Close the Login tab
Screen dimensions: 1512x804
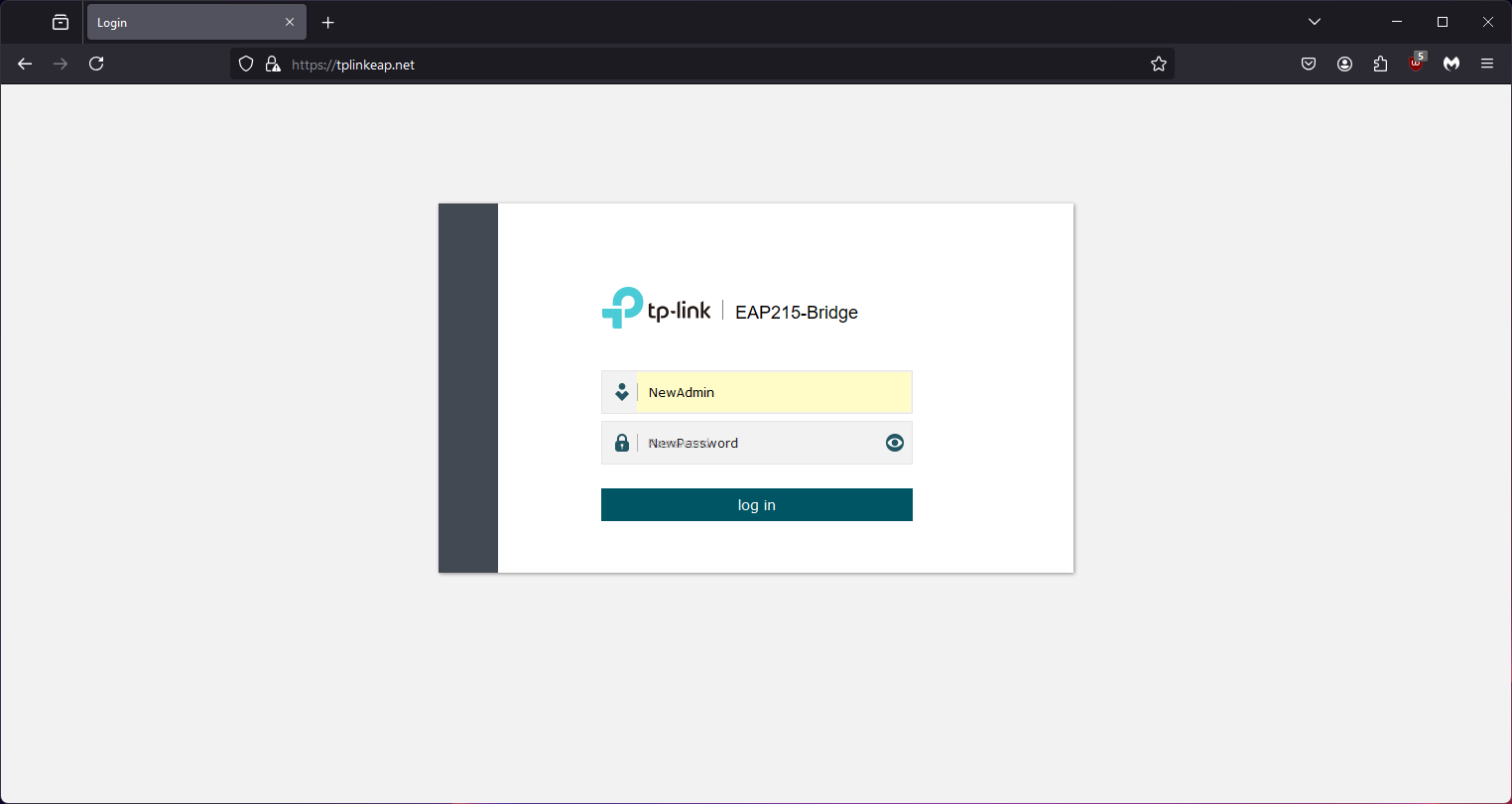click(290, 22)
